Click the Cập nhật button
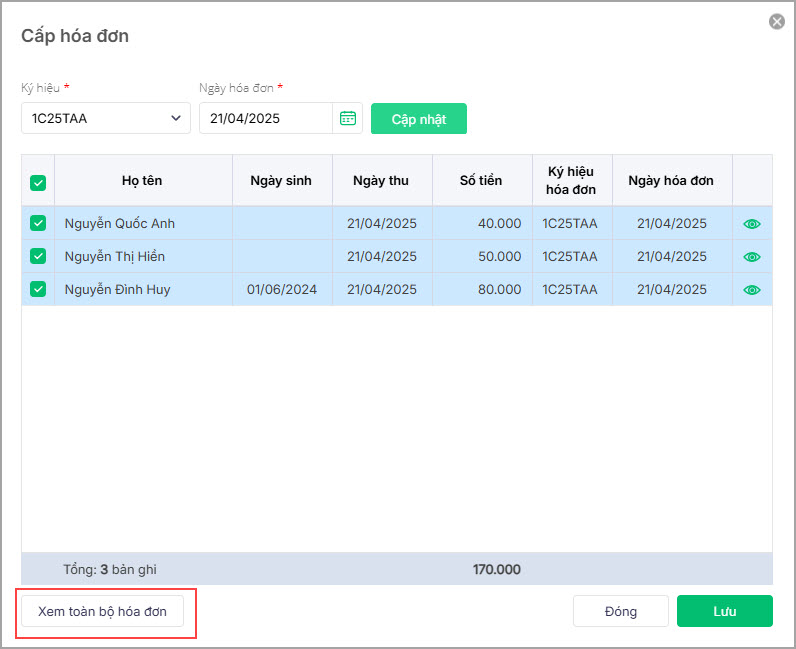 (x=419, y=119)
